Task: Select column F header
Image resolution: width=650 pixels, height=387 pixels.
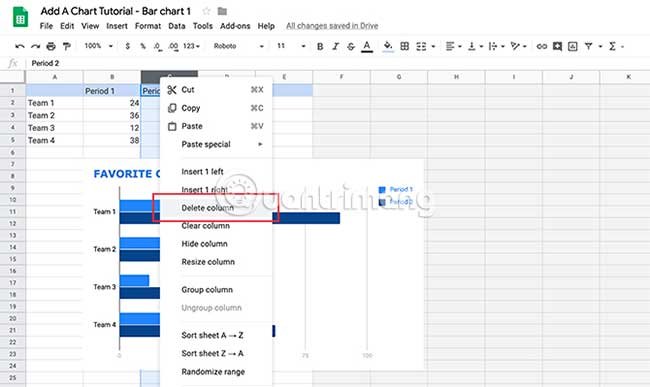Action: 341,77
